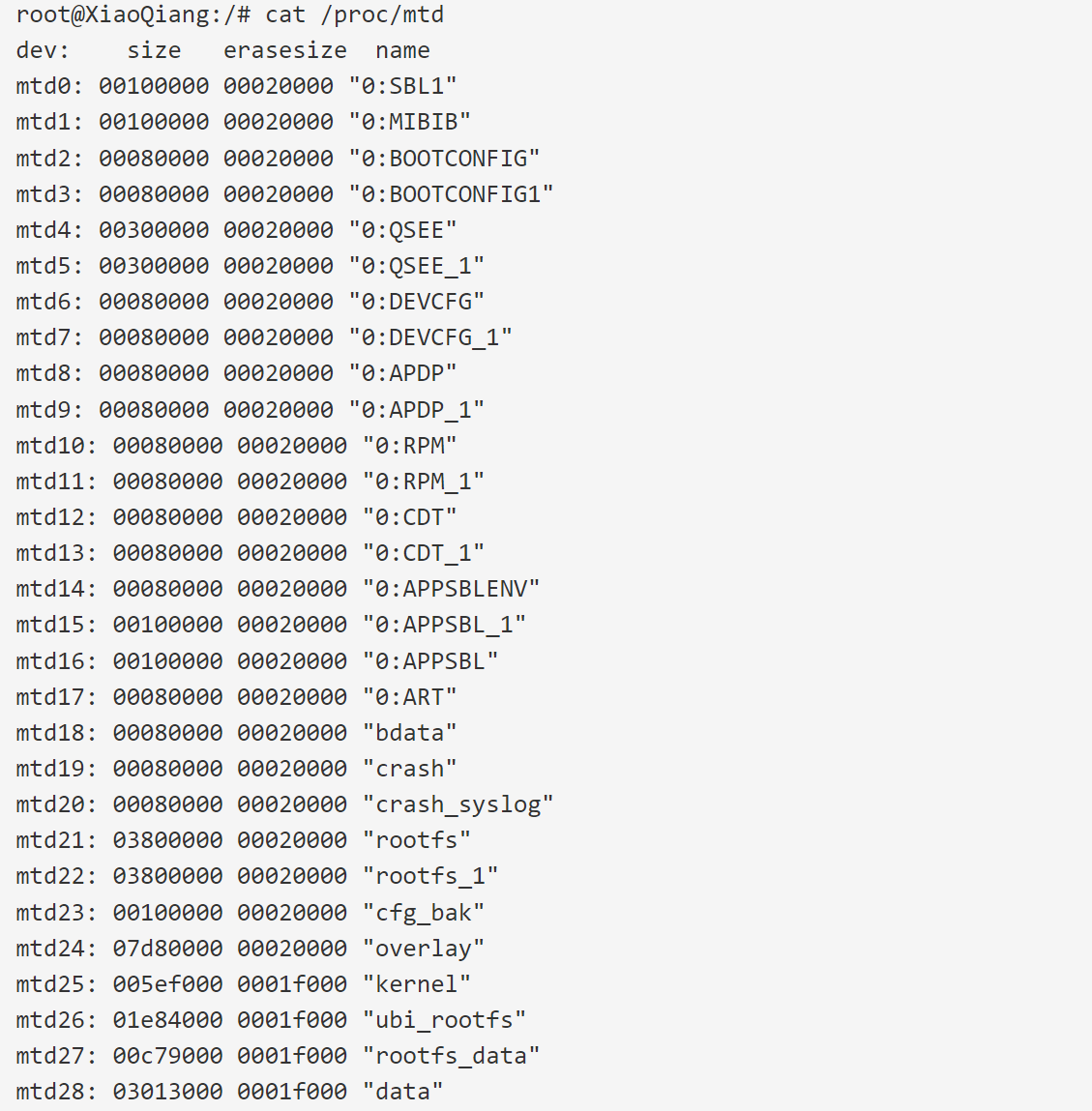1092x1111 pixels.
Task: Click the 'cat /proc/mtd' command text
Action: tap(354, 15)
